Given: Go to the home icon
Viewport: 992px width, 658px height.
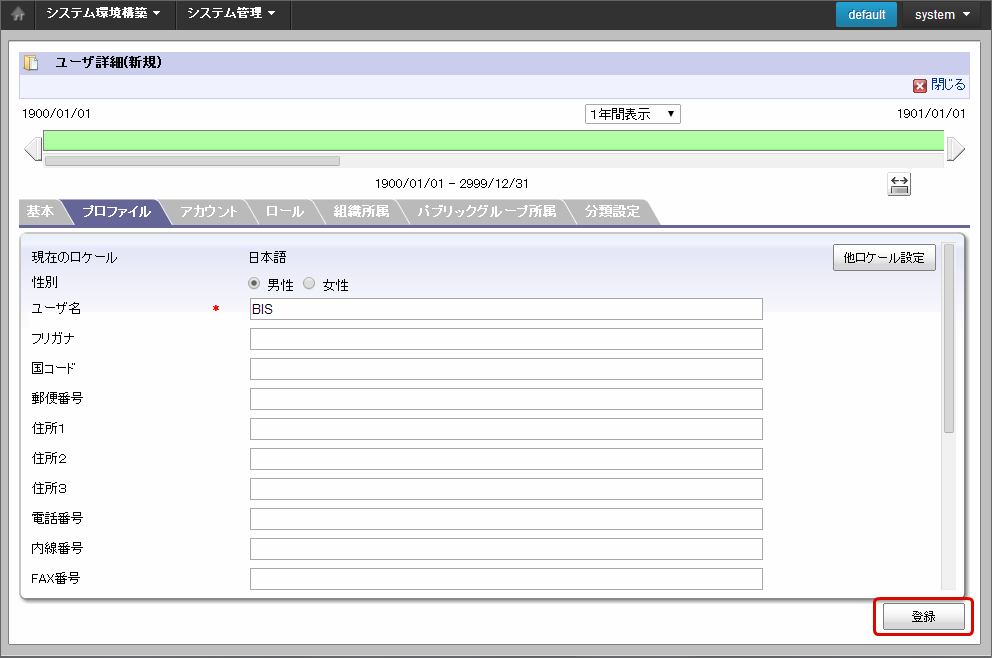Looking at the screenshot, I should point(18,14).
